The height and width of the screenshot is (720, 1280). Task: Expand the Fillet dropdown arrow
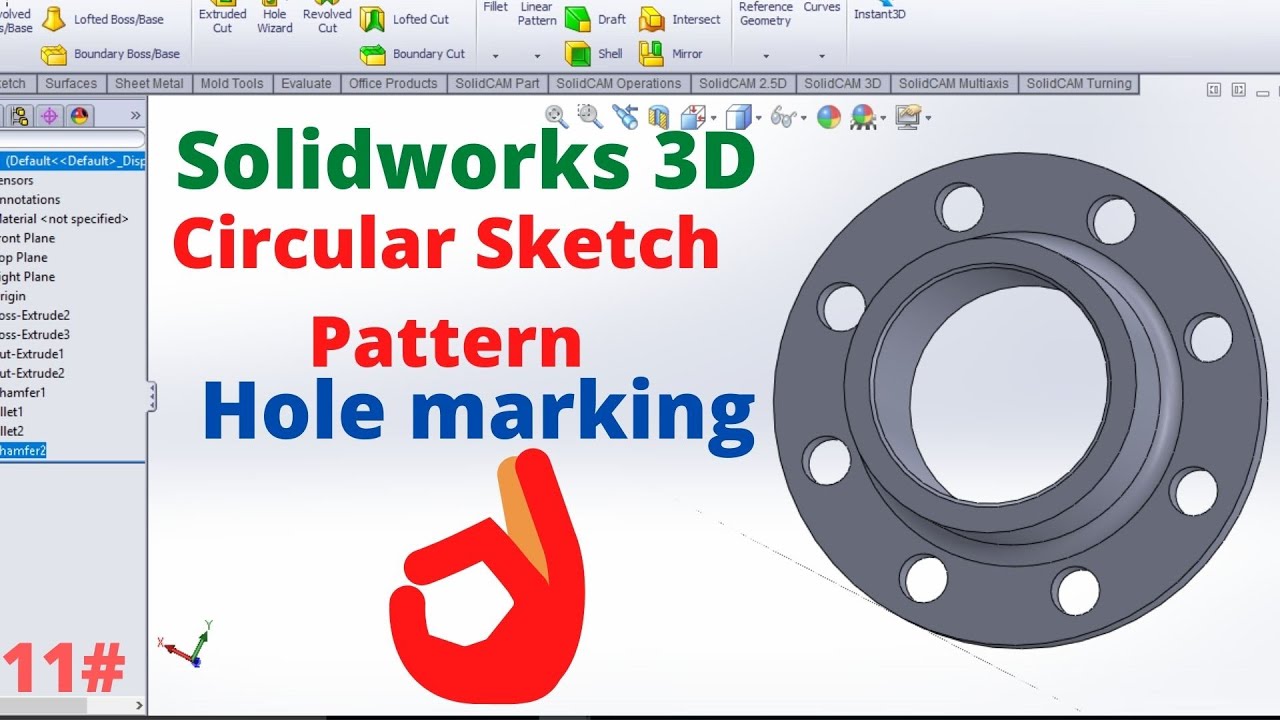click(495, 56)
